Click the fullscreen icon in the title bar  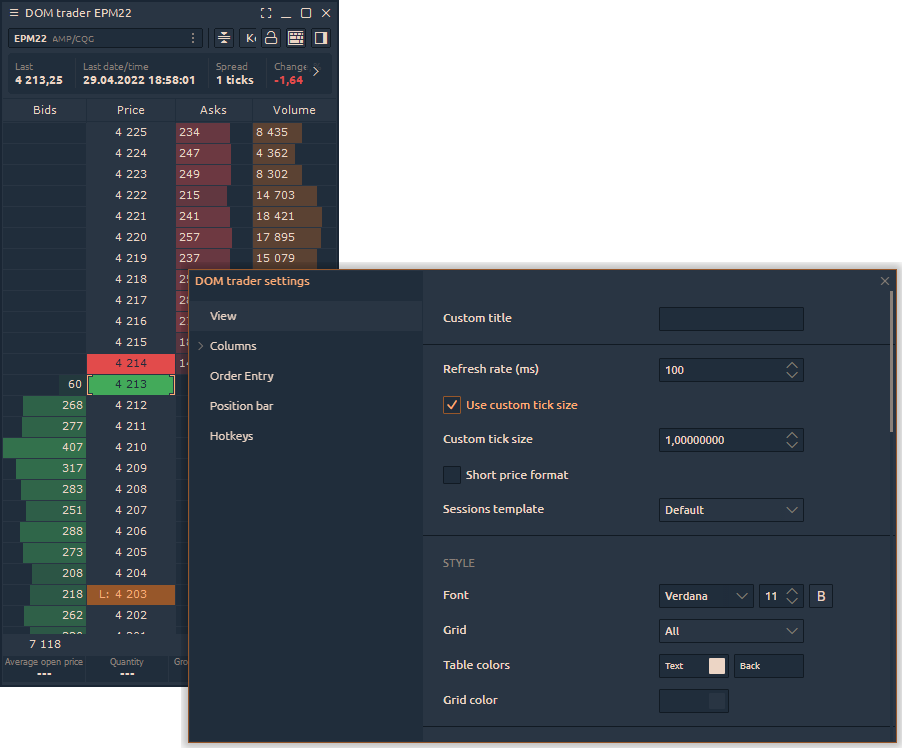(266, 13)
